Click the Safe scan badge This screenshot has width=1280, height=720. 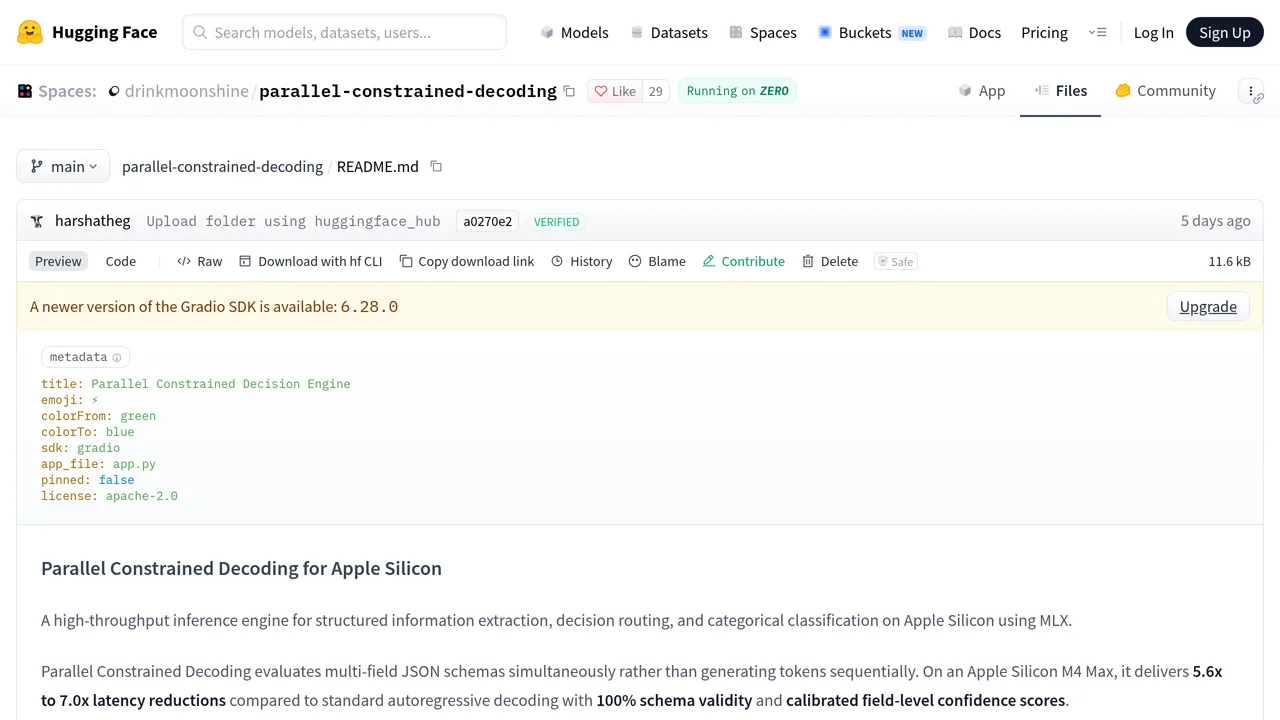click(x=896, y=261)
